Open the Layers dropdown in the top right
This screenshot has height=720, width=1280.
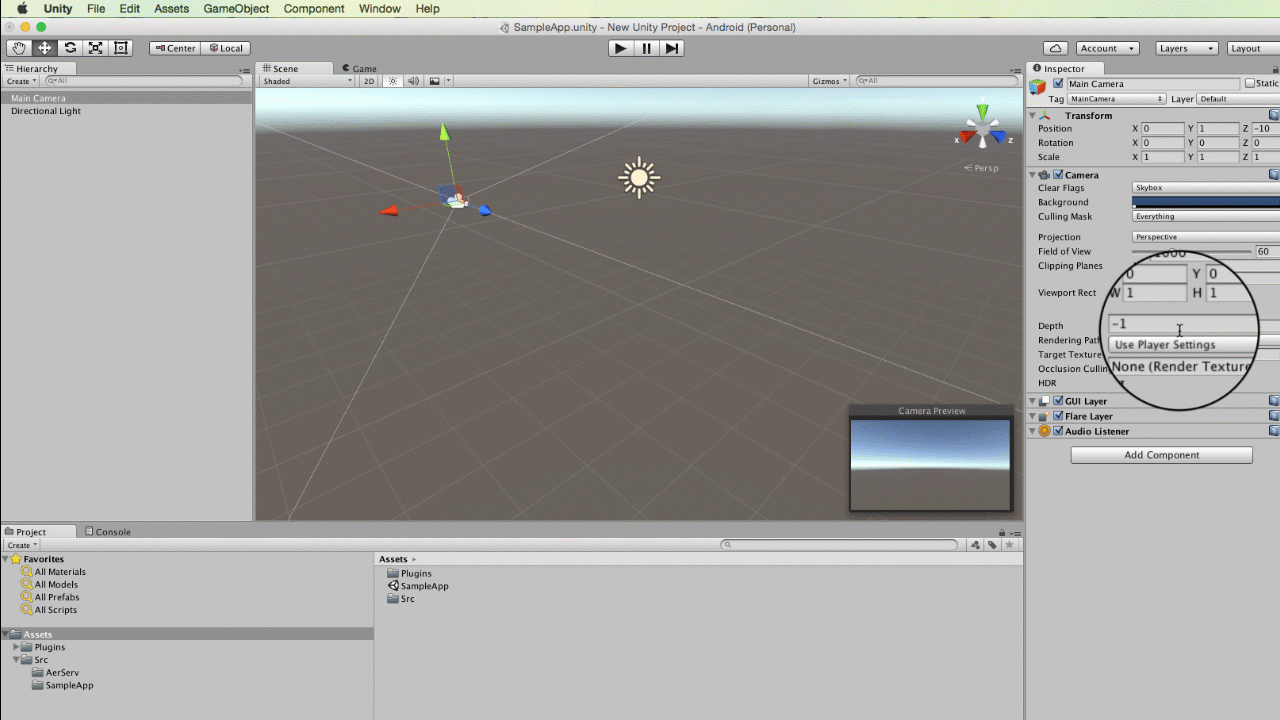1185,47
